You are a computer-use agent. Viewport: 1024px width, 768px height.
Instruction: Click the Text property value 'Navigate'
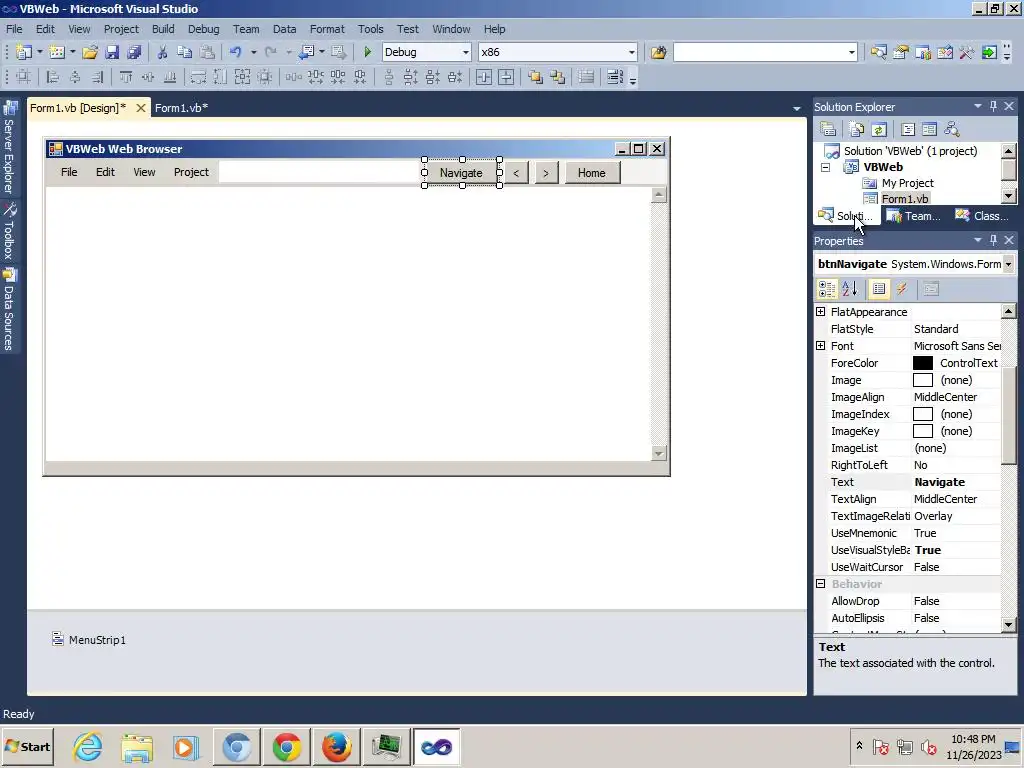(x=939, y=482)
